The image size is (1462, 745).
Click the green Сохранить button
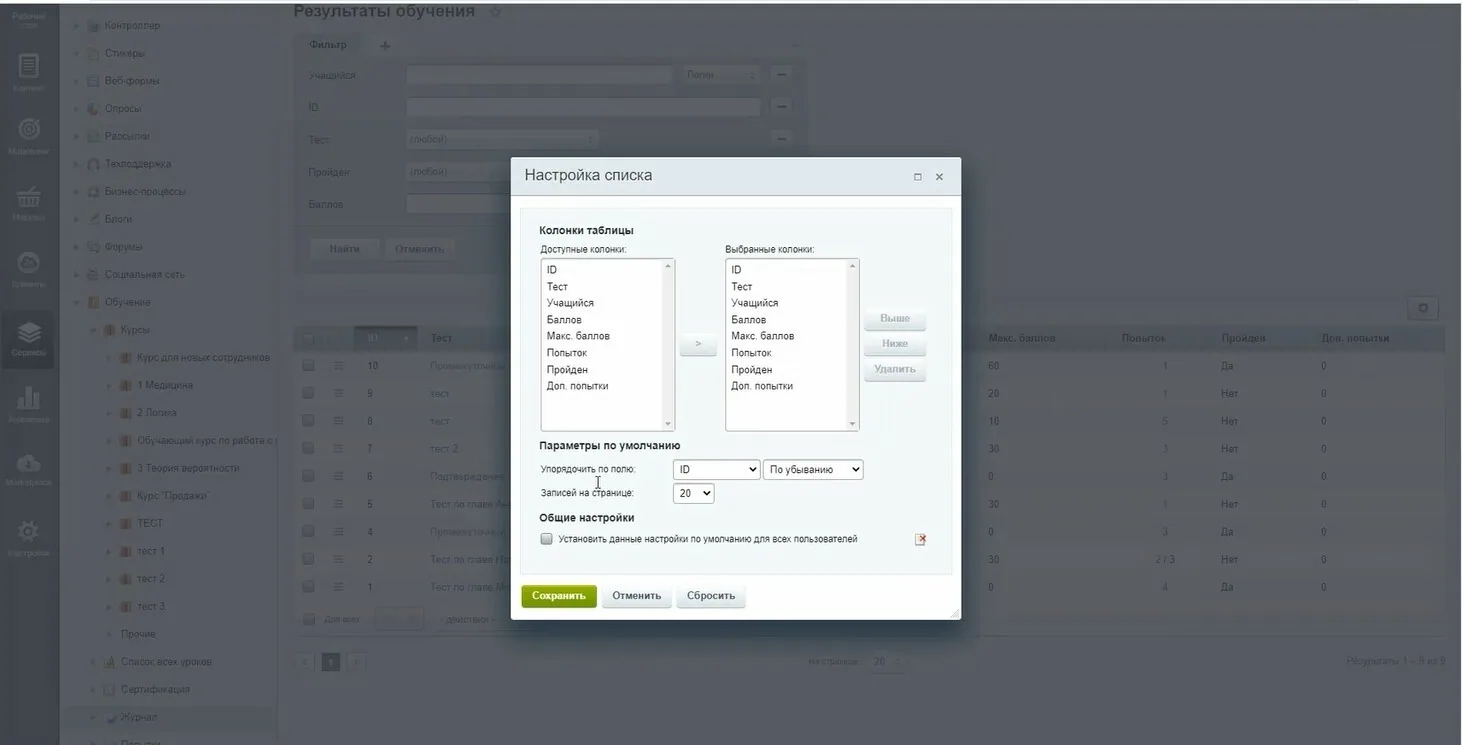pyautogui.click(x=559, y=596)
